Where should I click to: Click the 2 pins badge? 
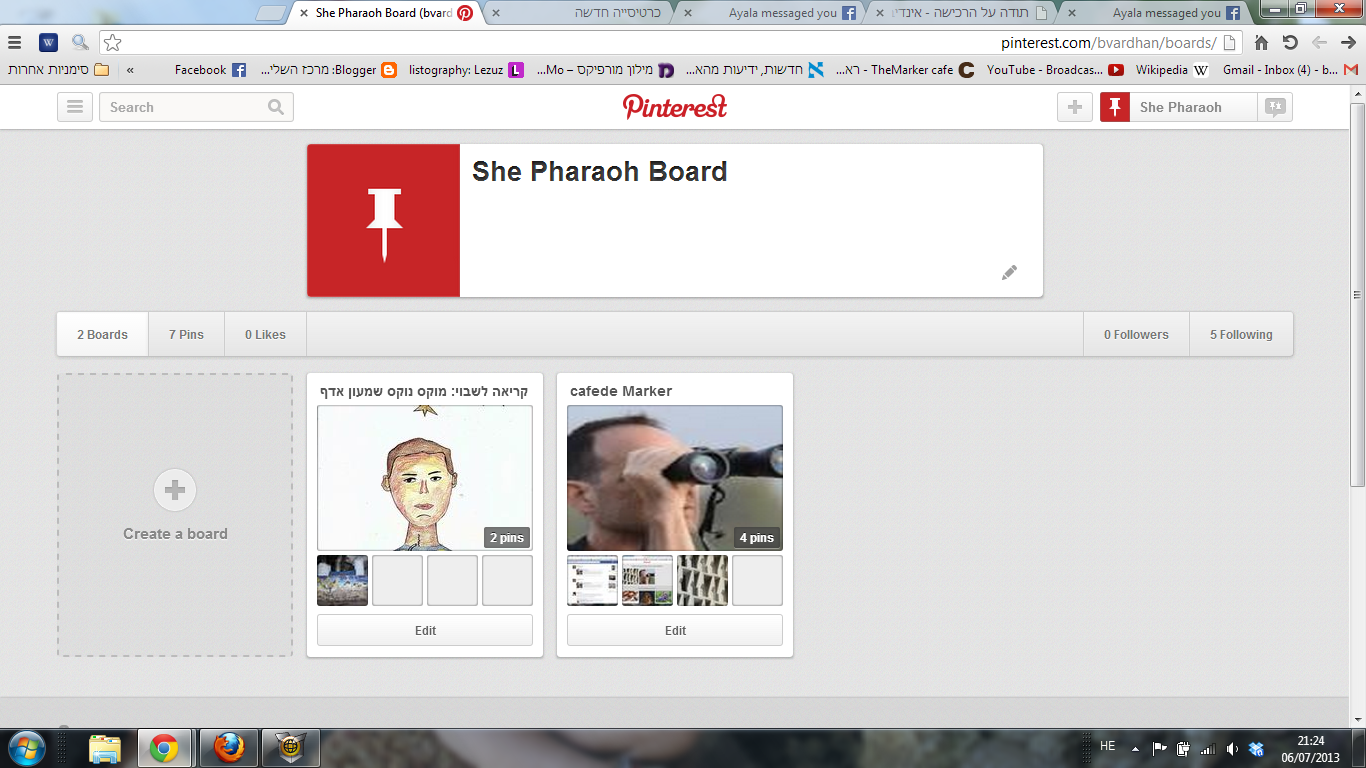click(506, 537)
